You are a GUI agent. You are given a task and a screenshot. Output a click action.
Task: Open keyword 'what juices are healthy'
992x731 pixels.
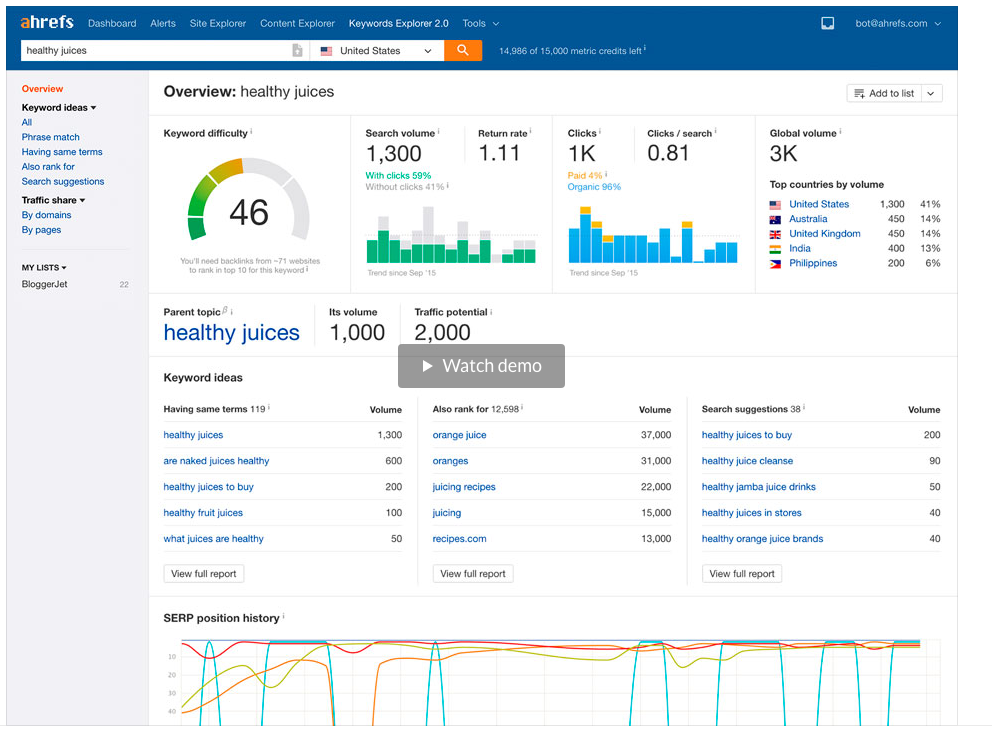coord(214,539)
